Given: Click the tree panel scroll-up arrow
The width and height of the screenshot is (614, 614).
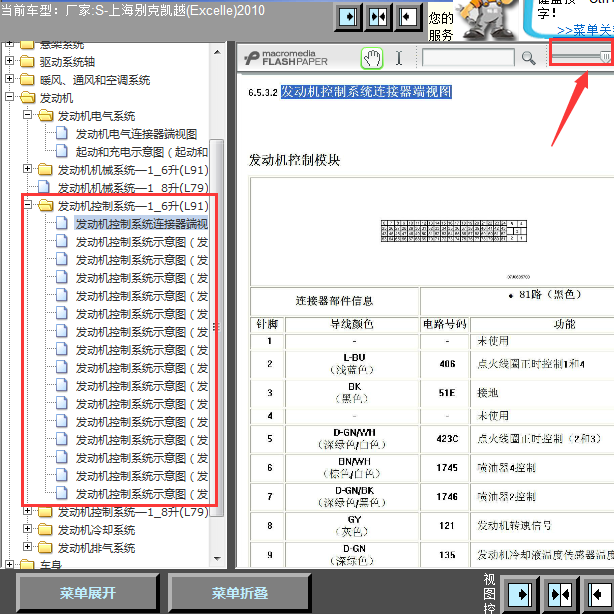Looking at the screenshot, I should tap(217, 52).
